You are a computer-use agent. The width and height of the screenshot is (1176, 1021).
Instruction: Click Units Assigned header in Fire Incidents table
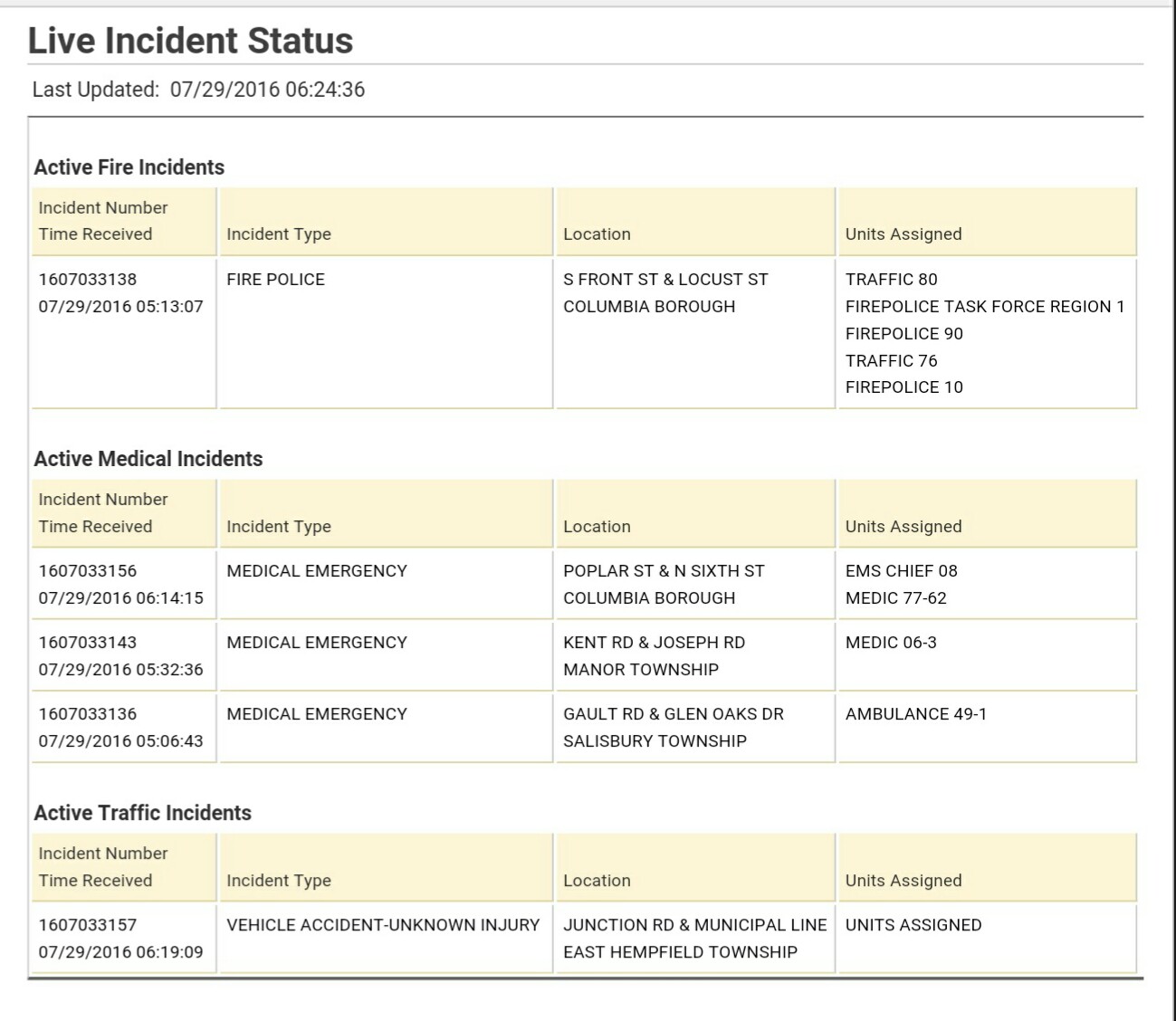coord(904,234)
